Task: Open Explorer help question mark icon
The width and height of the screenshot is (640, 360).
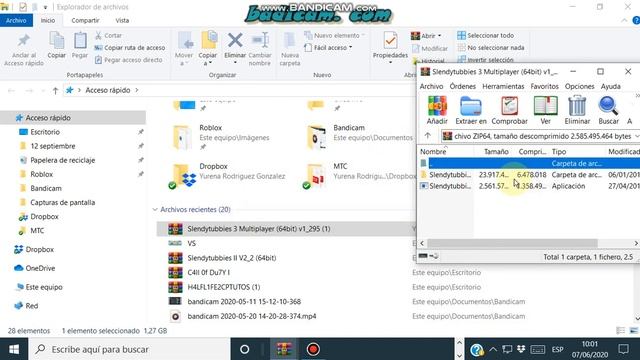Action: pyautogui.click(x=636, y=20)
